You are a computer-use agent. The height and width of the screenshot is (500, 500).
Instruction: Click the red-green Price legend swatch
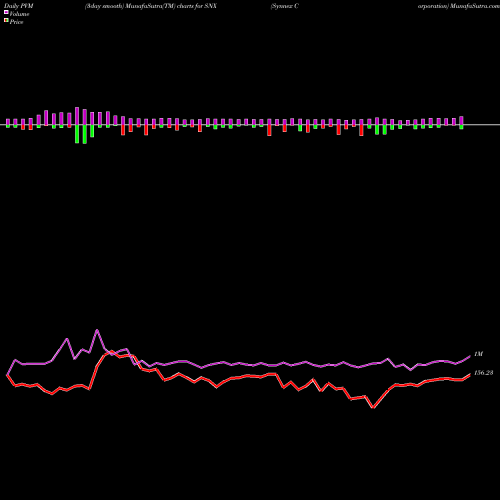(x=6, y=21)
